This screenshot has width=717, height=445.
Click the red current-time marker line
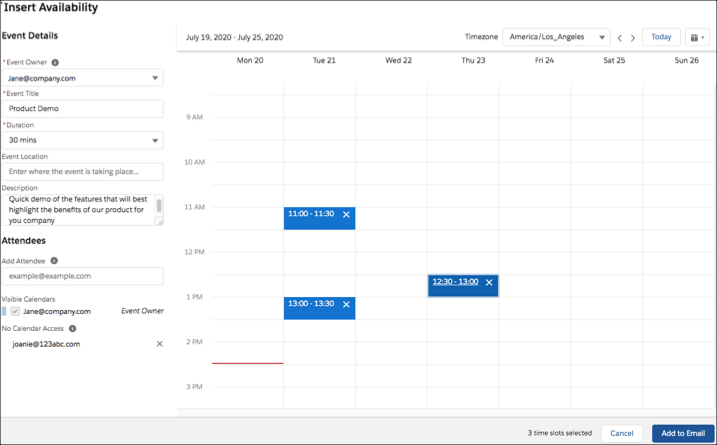point(247,363)
